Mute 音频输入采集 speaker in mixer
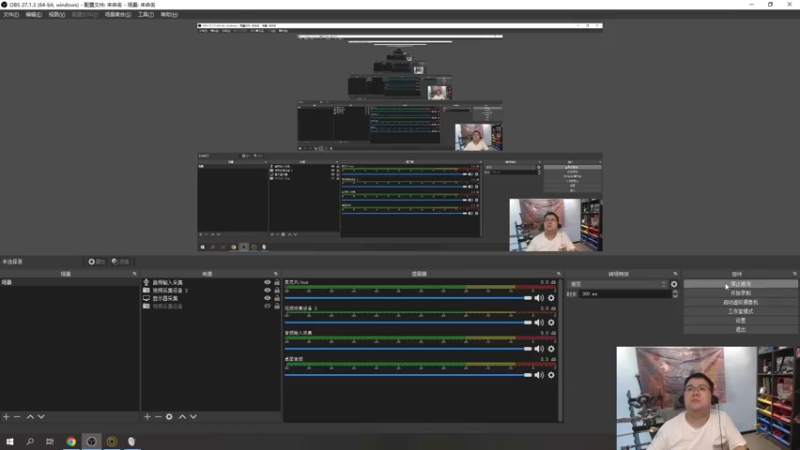This screenshot has width=800, height=450. point(539,349)
